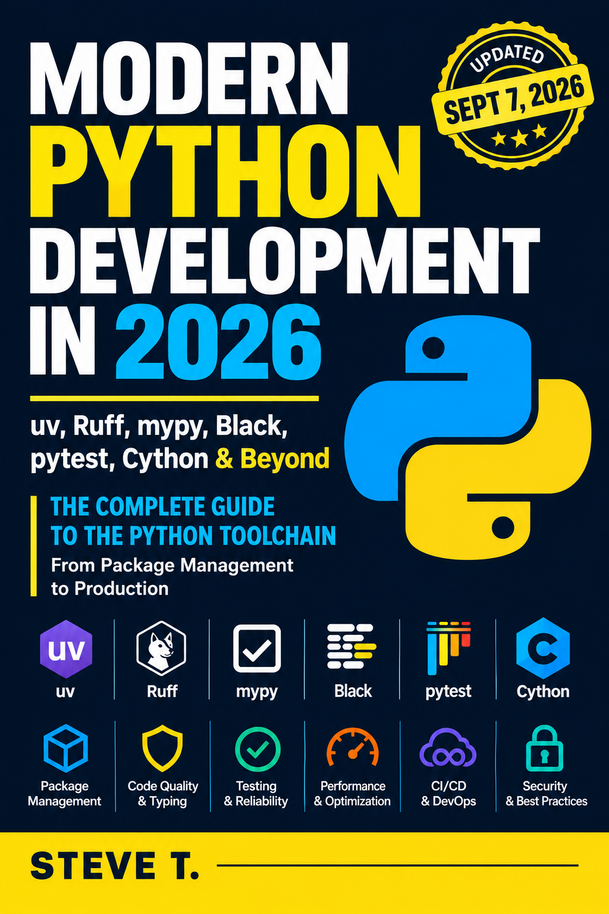Click the 'uv, Ruff, mypy, Black,' line

point(159,428)
